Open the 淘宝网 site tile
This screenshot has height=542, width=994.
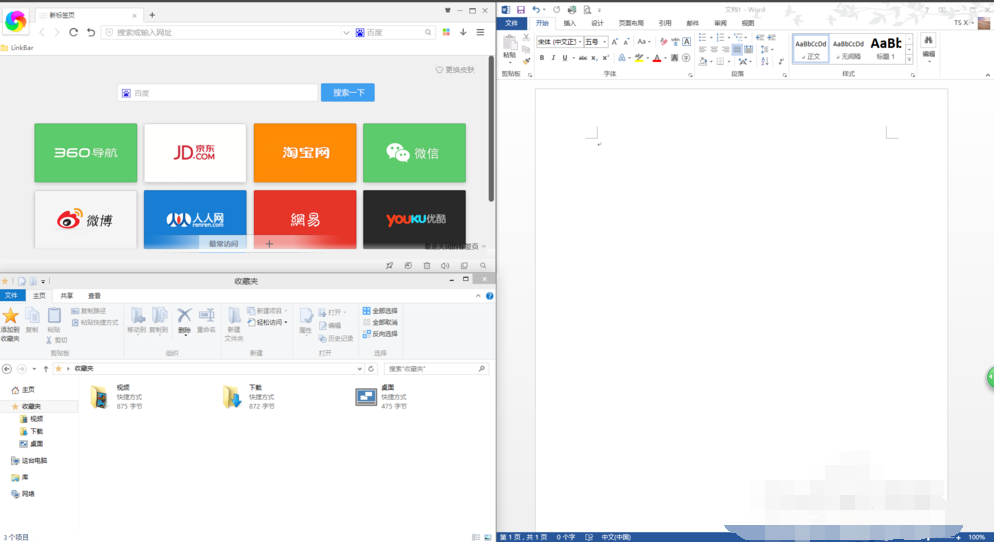tap(305, 153)
